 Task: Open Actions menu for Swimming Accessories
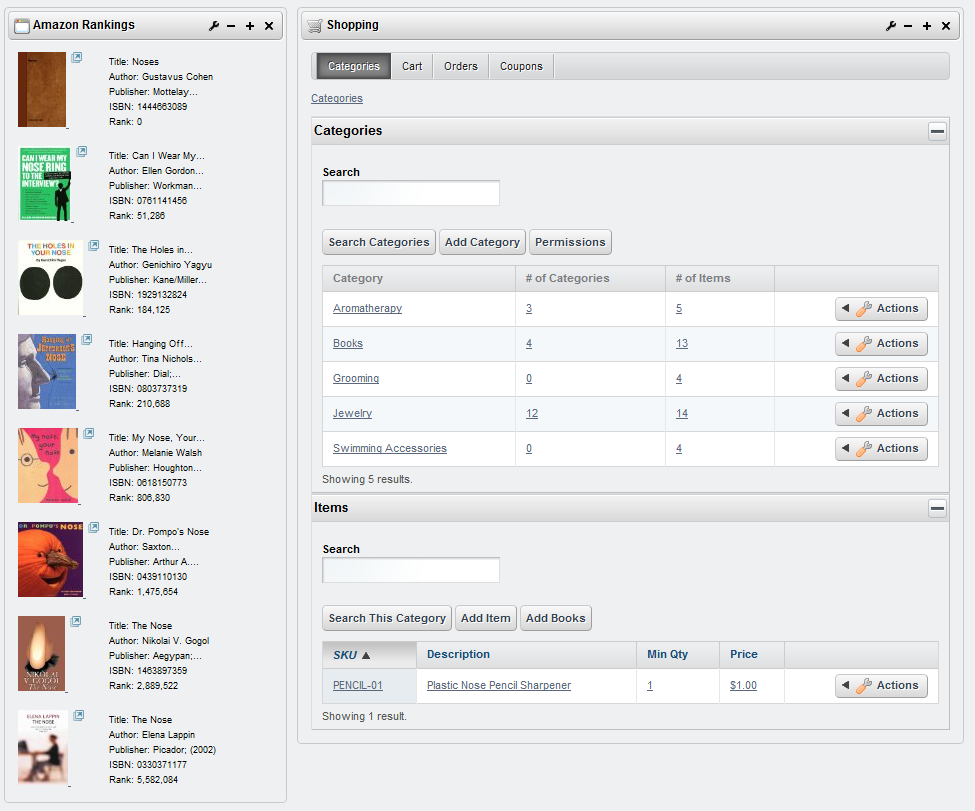[x=881, y=448]
